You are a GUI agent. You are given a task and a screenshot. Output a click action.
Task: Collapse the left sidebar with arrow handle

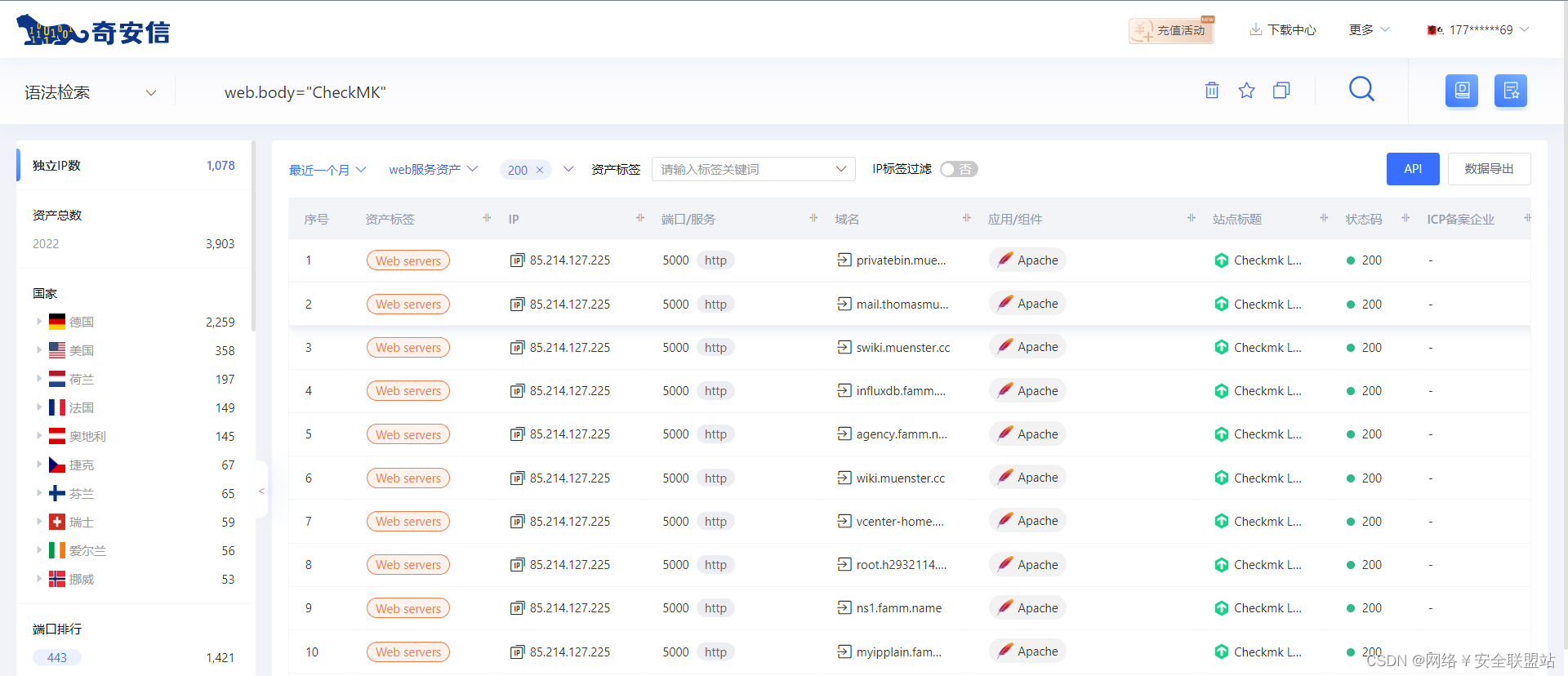pos(261,491)
